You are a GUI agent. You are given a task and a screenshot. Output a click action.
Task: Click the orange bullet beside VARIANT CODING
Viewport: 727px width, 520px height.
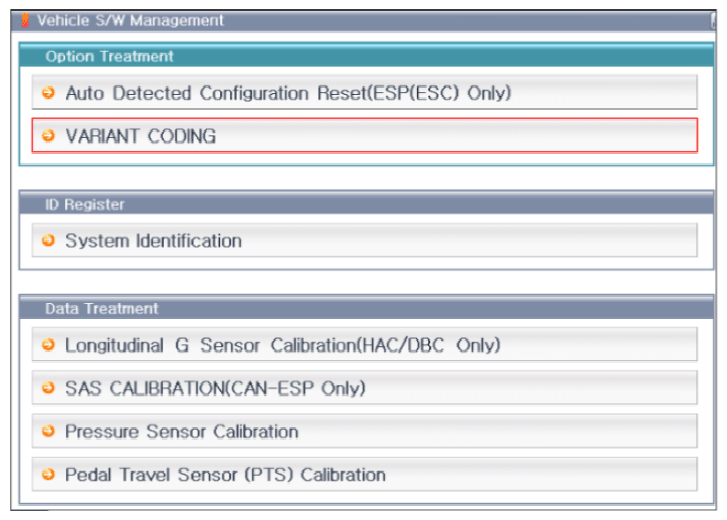coord(48,136)
